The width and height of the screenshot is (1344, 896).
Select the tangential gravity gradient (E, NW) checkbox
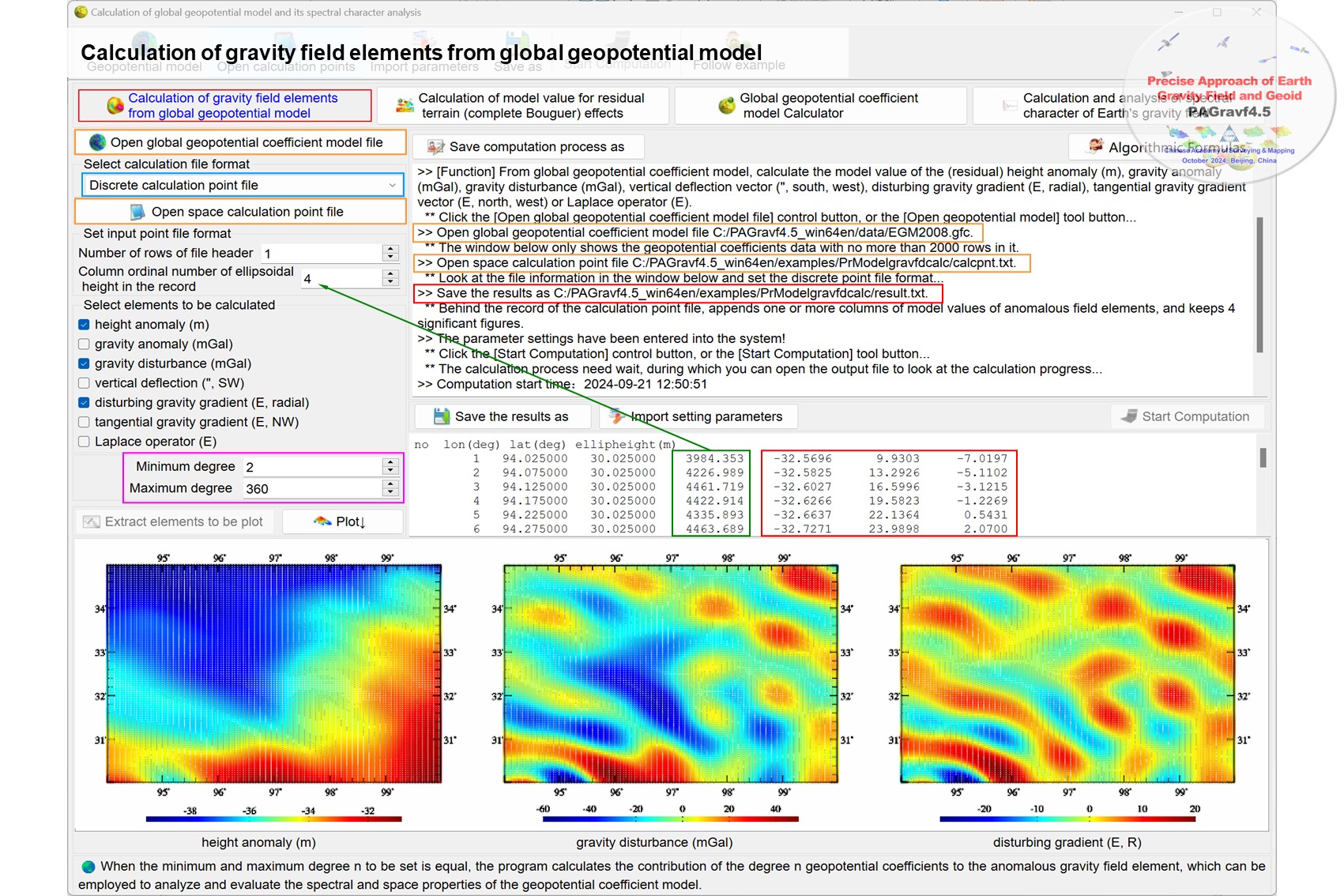tap(84, 422)
